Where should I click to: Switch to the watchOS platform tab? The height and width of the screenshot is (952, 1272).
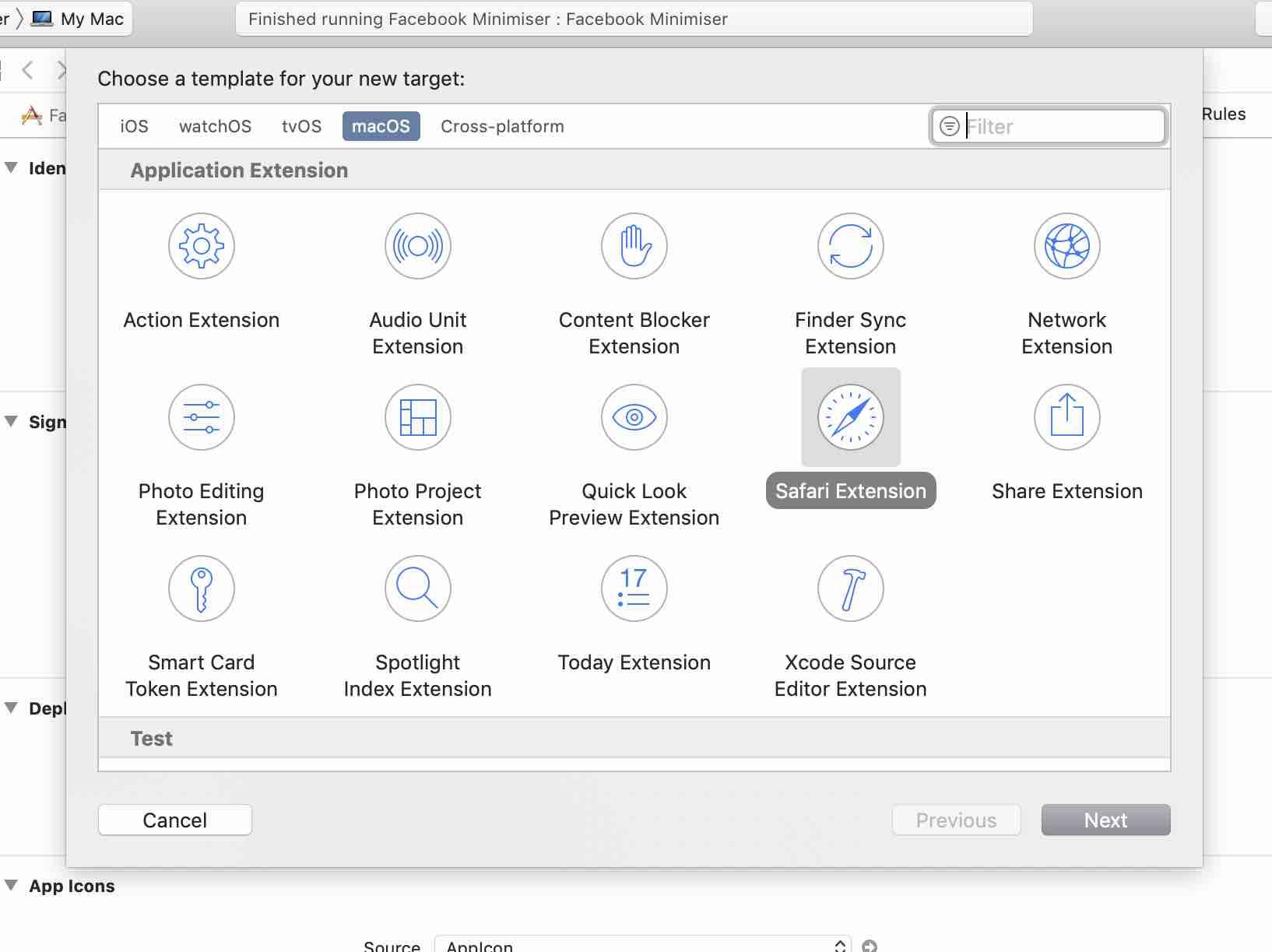(x=215, y=126)
